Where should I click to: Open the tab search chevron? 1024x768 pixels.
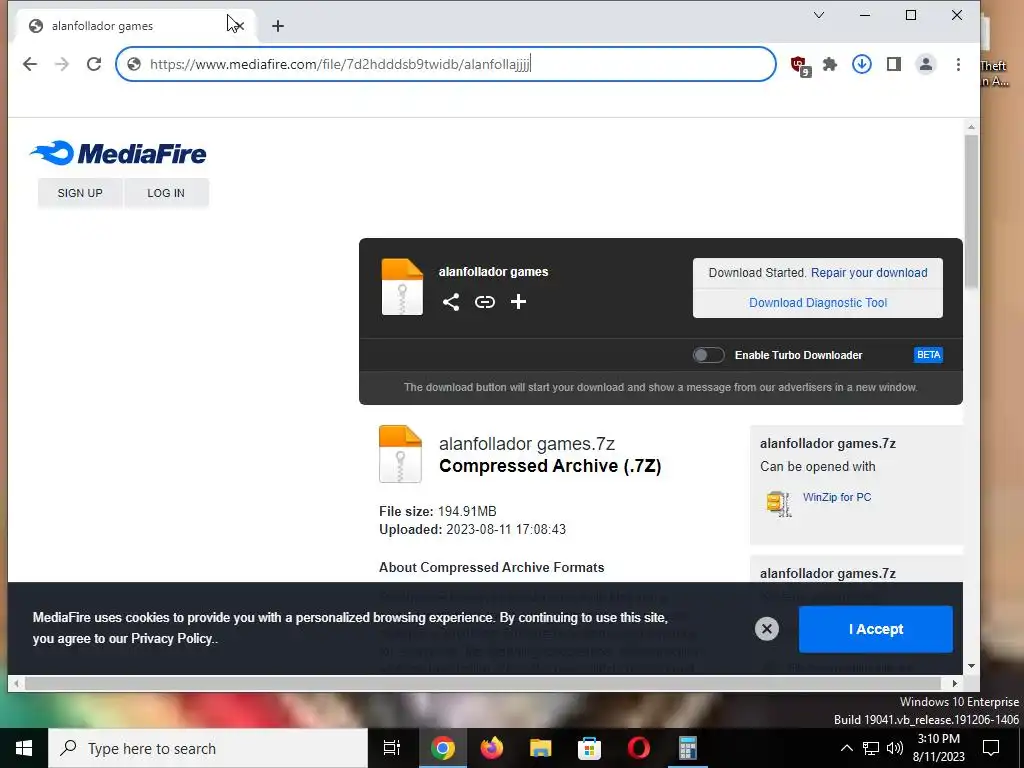point(819,15)
